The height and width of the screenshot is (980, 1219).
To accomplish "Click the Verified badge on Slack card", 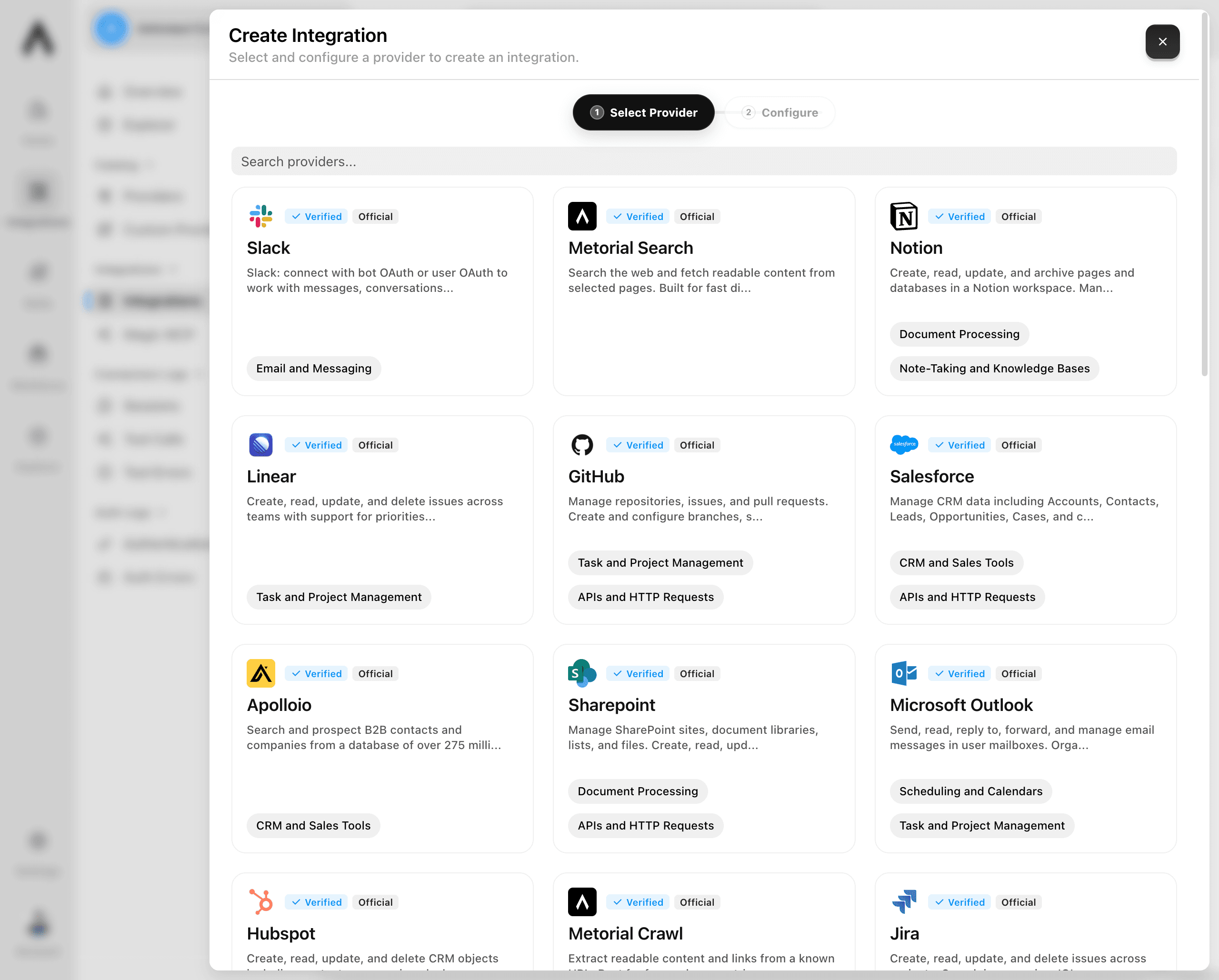I will (316, 217).
